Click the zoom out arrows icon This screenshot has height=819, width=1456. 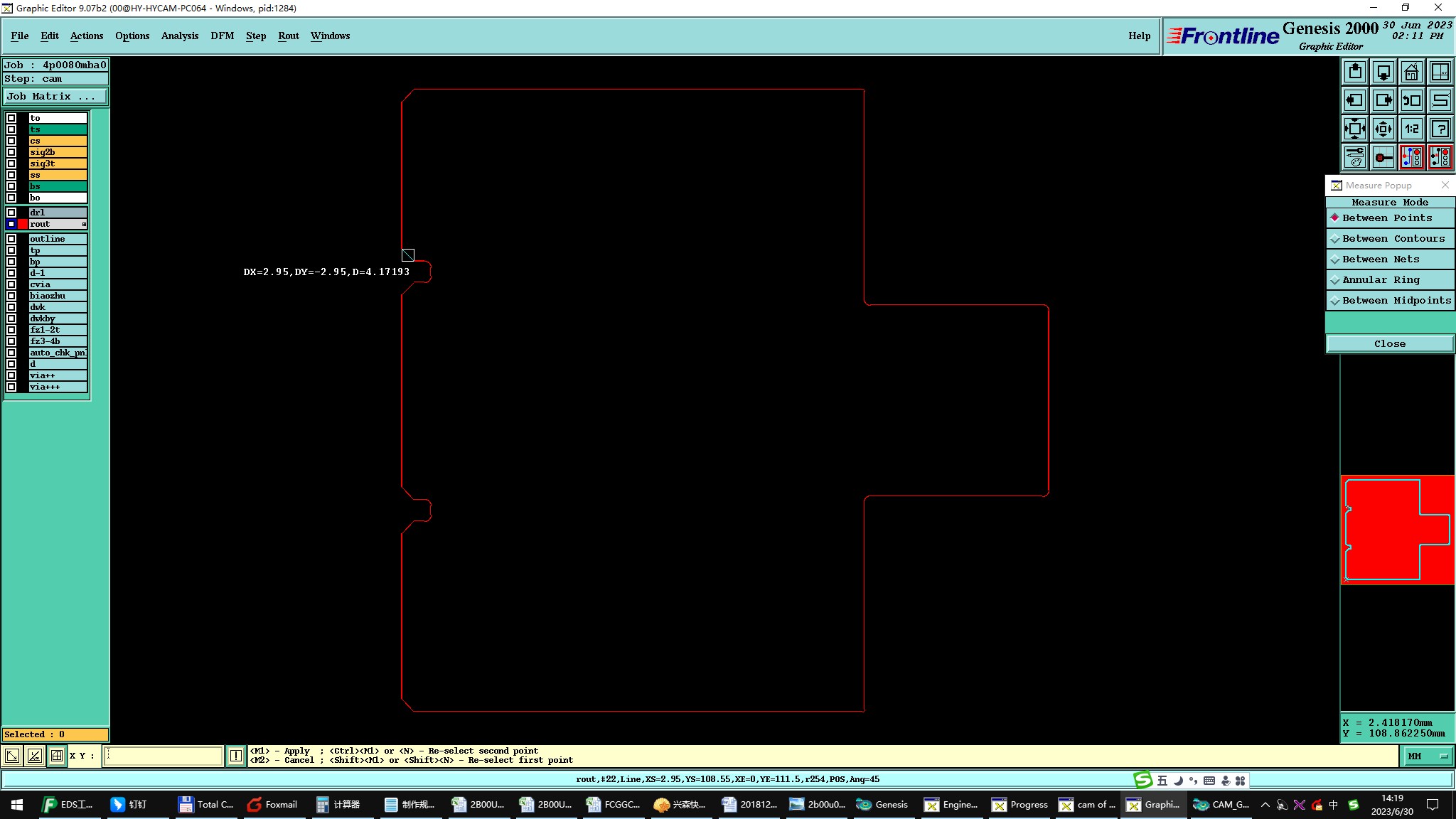[x=1355, y=129]
